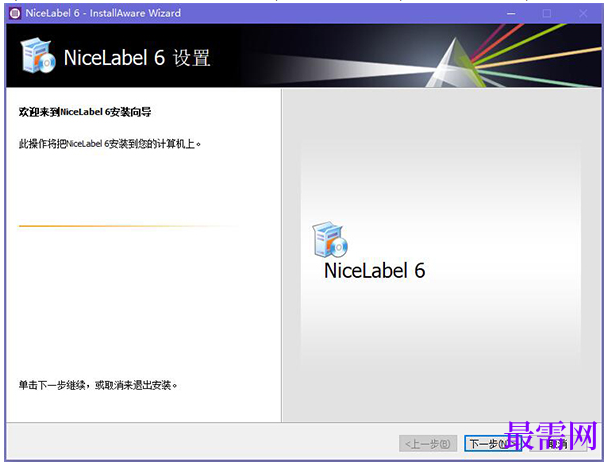Close the InstallAware Wizard window

[x=583, y=13]
